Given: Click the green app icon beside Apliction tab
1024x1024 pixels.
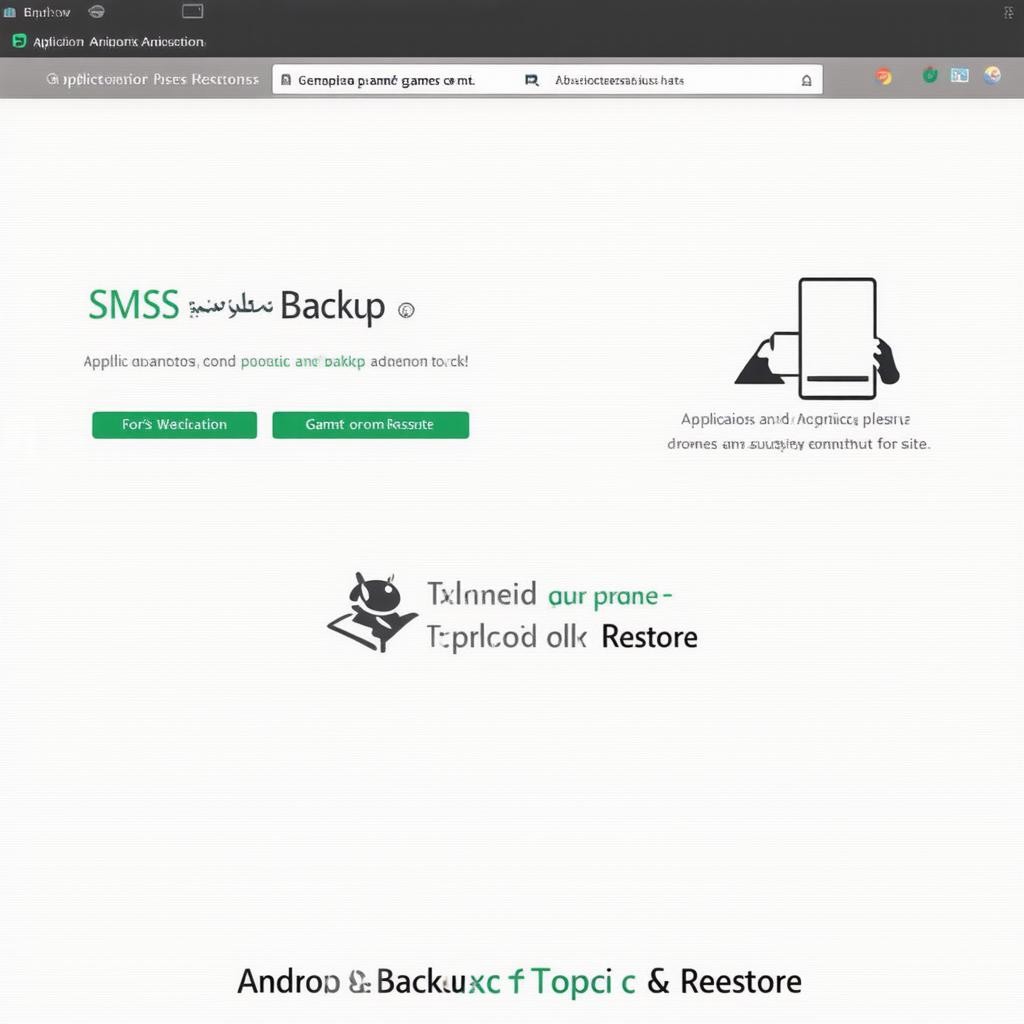Looking at the screenshot, I should [x=20, y=41].
